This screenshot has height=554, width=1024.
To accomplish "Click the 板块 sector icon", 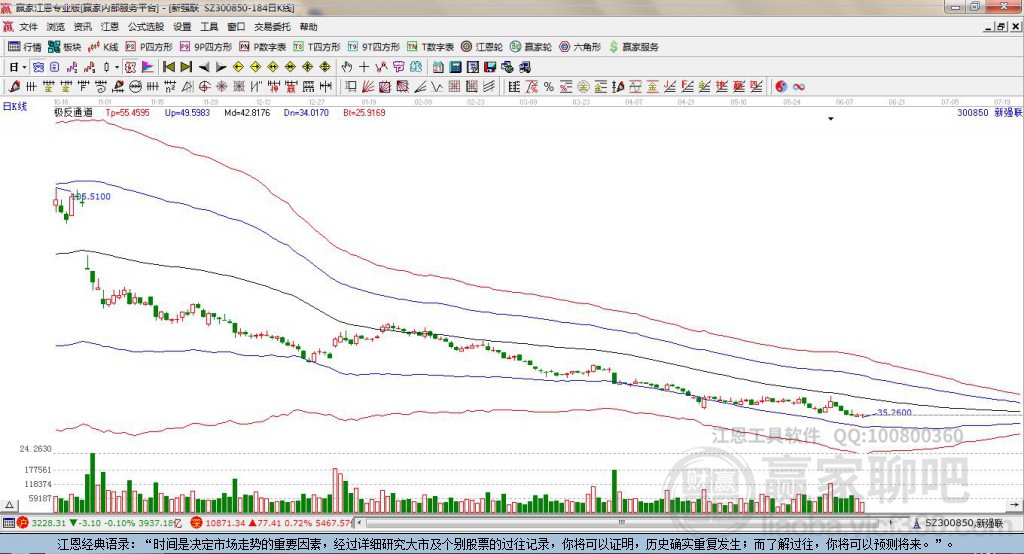I will [x=65, y=47].
